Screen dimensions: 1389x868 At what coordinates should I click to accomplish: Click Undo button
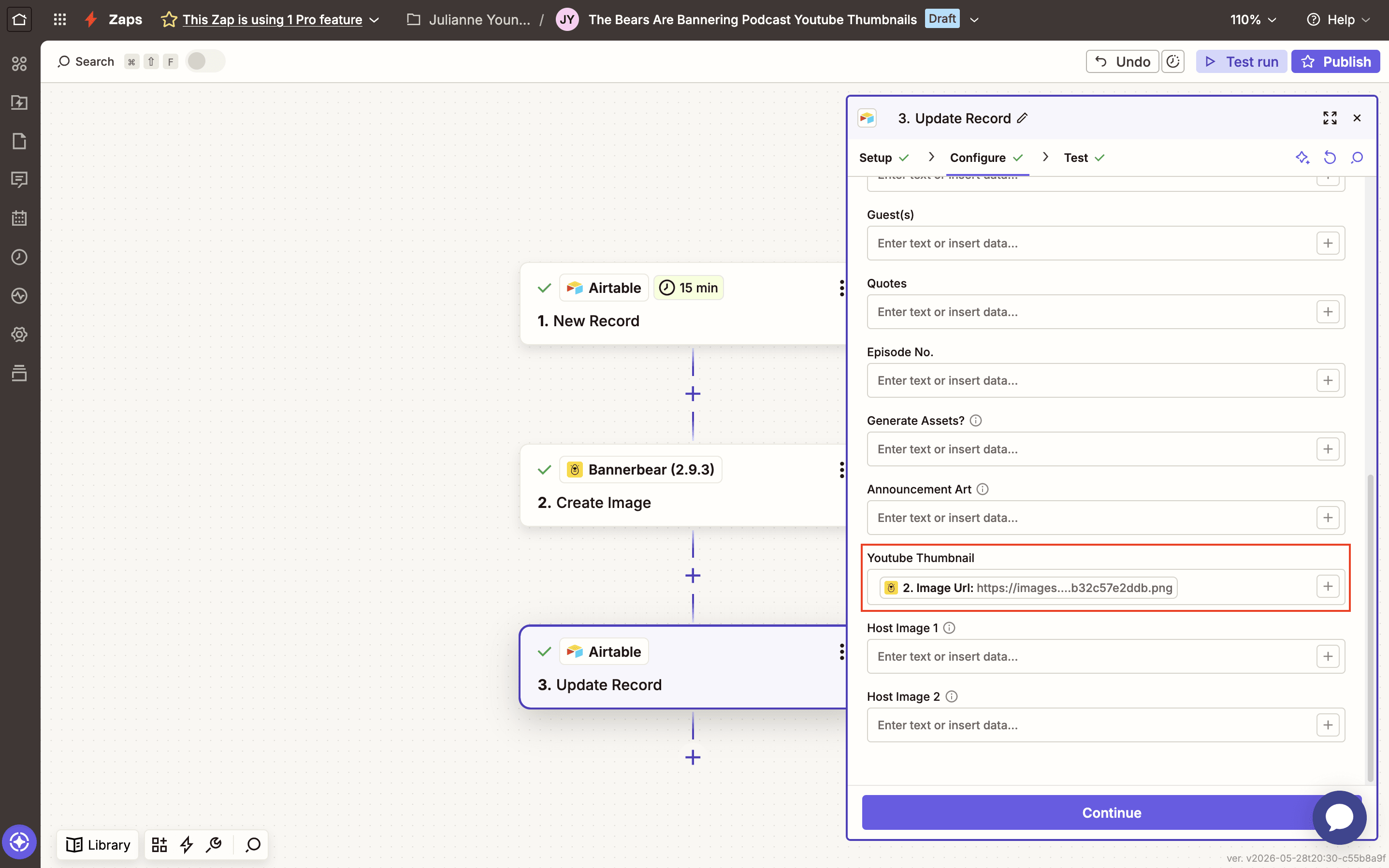pos(1122,61)
